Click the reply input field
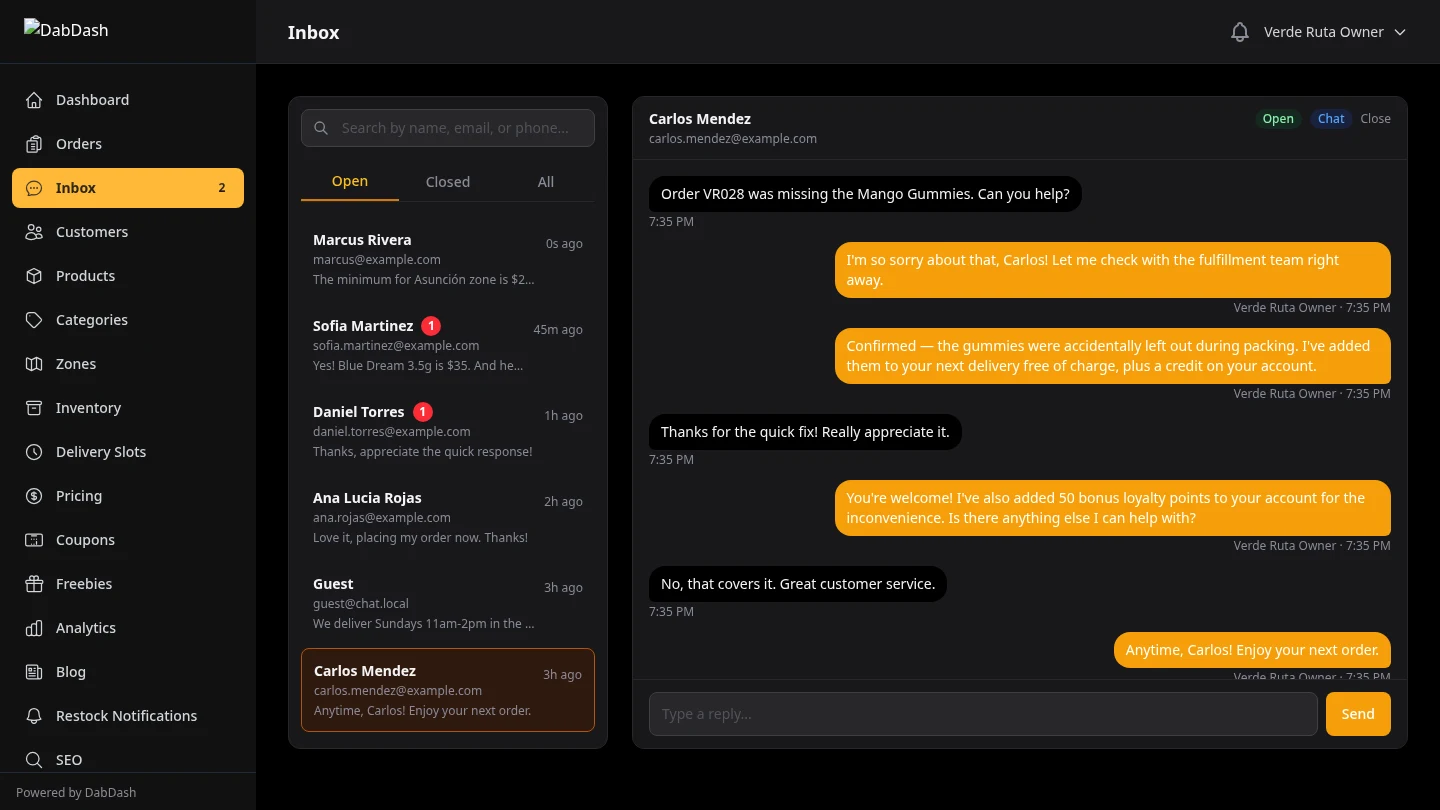This screenshot has height=810, width=1440. pyautogui.click(x=983, y=713)
